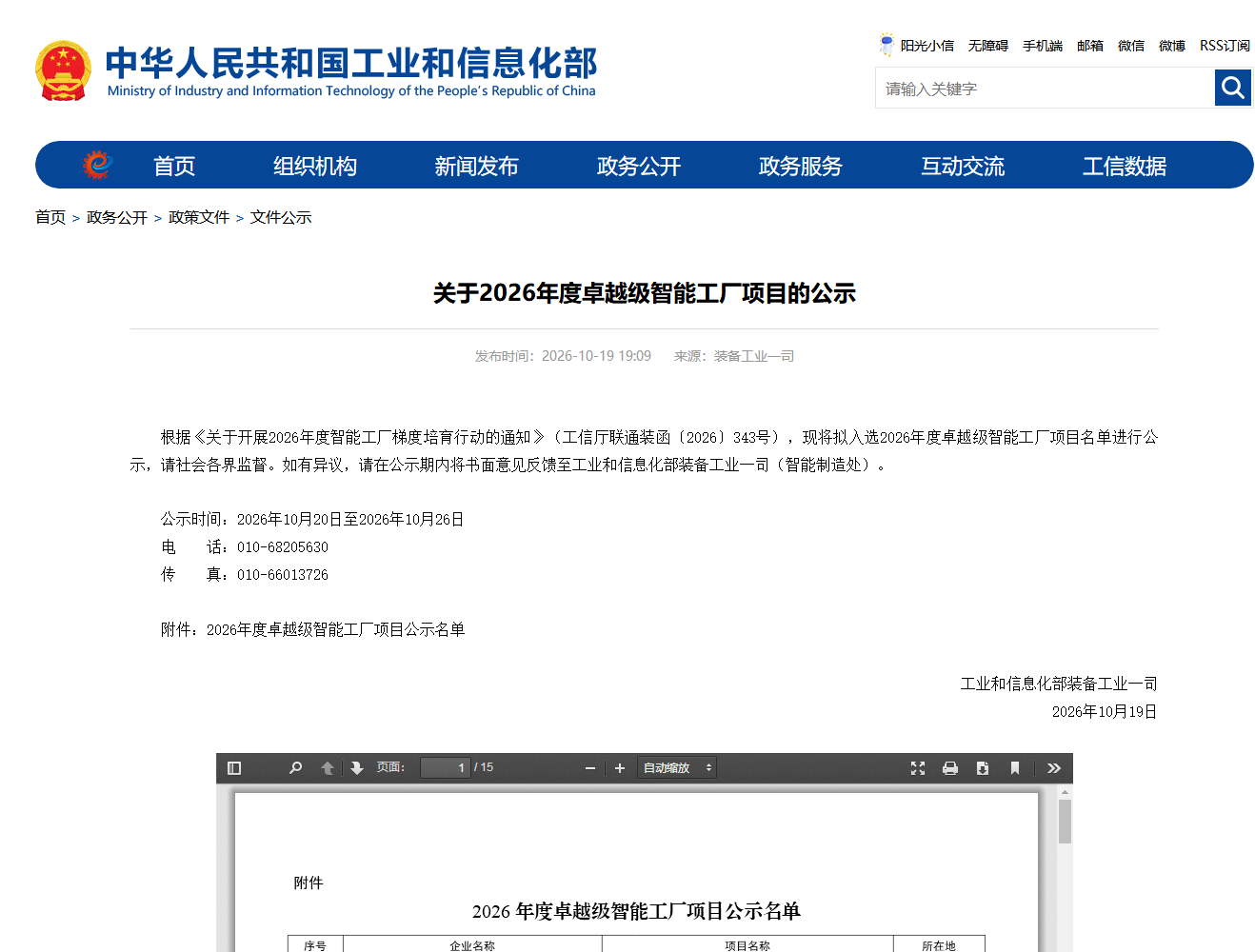Zoom out the PDF document
The height and width of the screenshot is (952, 1255).
click(590, 768)
